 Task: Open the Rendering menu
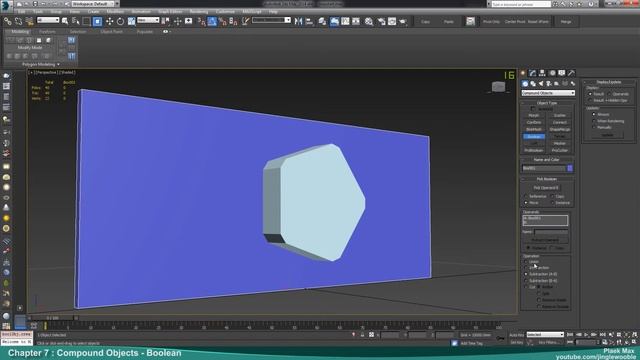[x=199, y=11]
